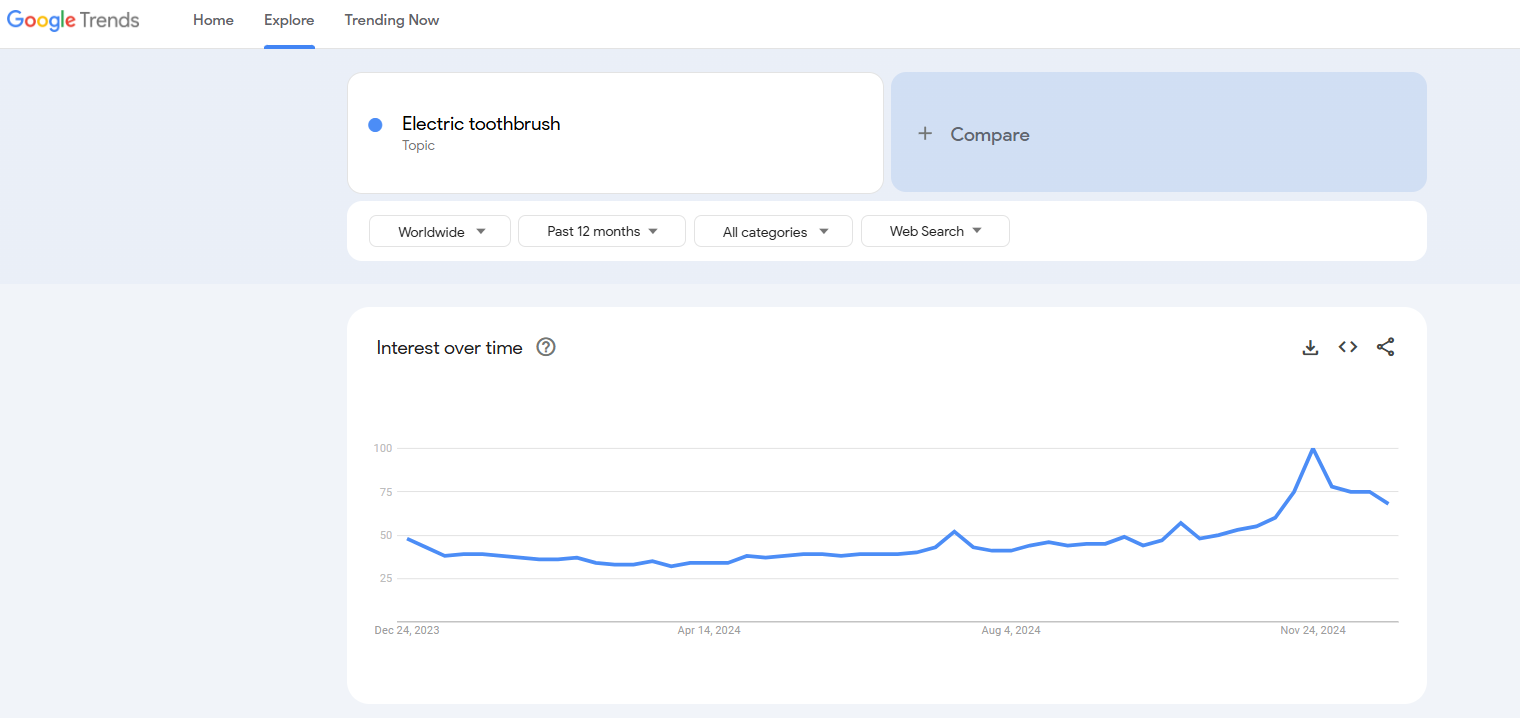
Task: Click the Dec 24, 2023 axis label
Action: point(407,630)
